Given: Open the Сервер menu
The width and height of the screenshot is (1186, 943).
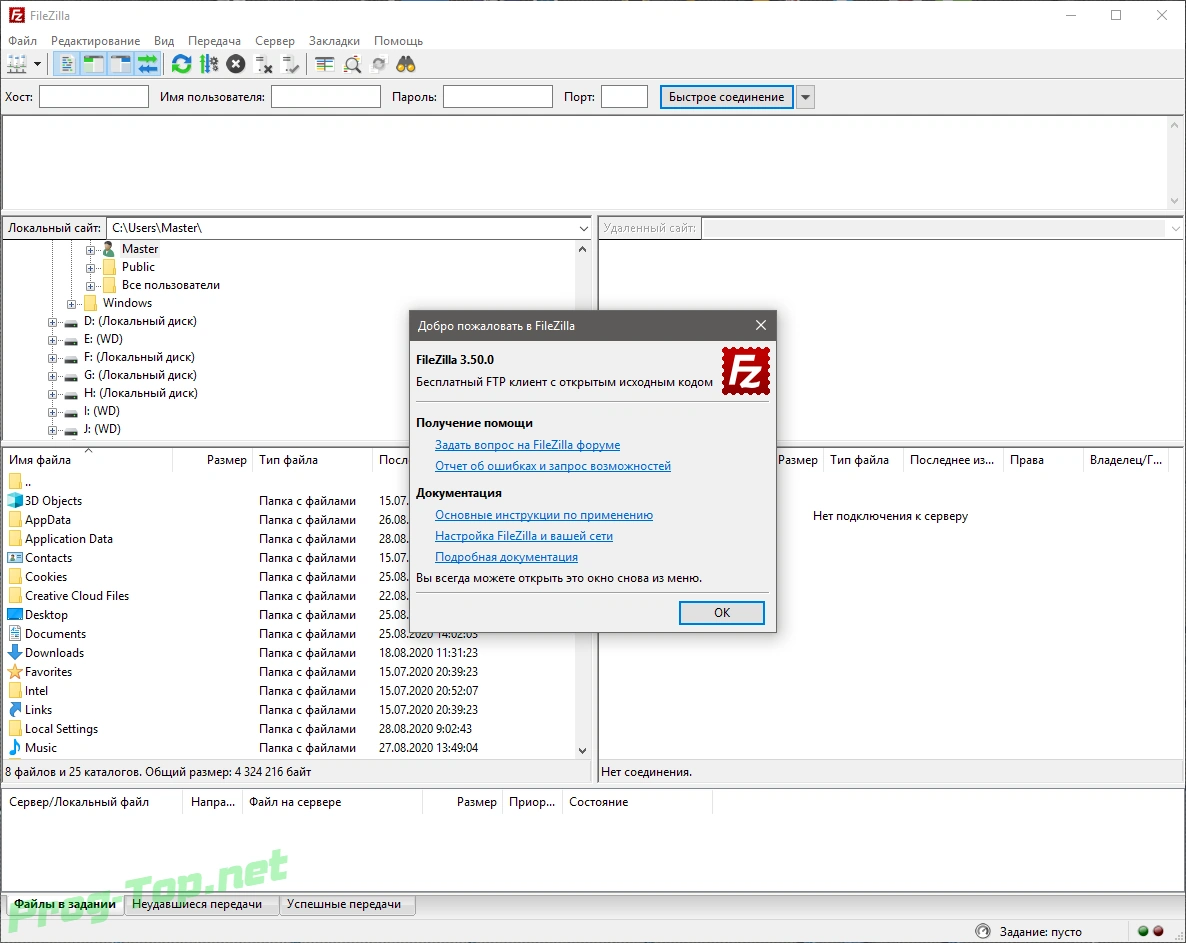Looking at the screenshot, I should coord(275,41).
